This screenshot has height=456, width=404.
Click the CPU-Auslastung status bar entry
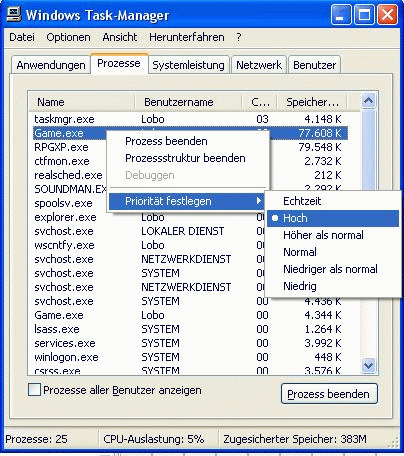[x=154, y=439]
